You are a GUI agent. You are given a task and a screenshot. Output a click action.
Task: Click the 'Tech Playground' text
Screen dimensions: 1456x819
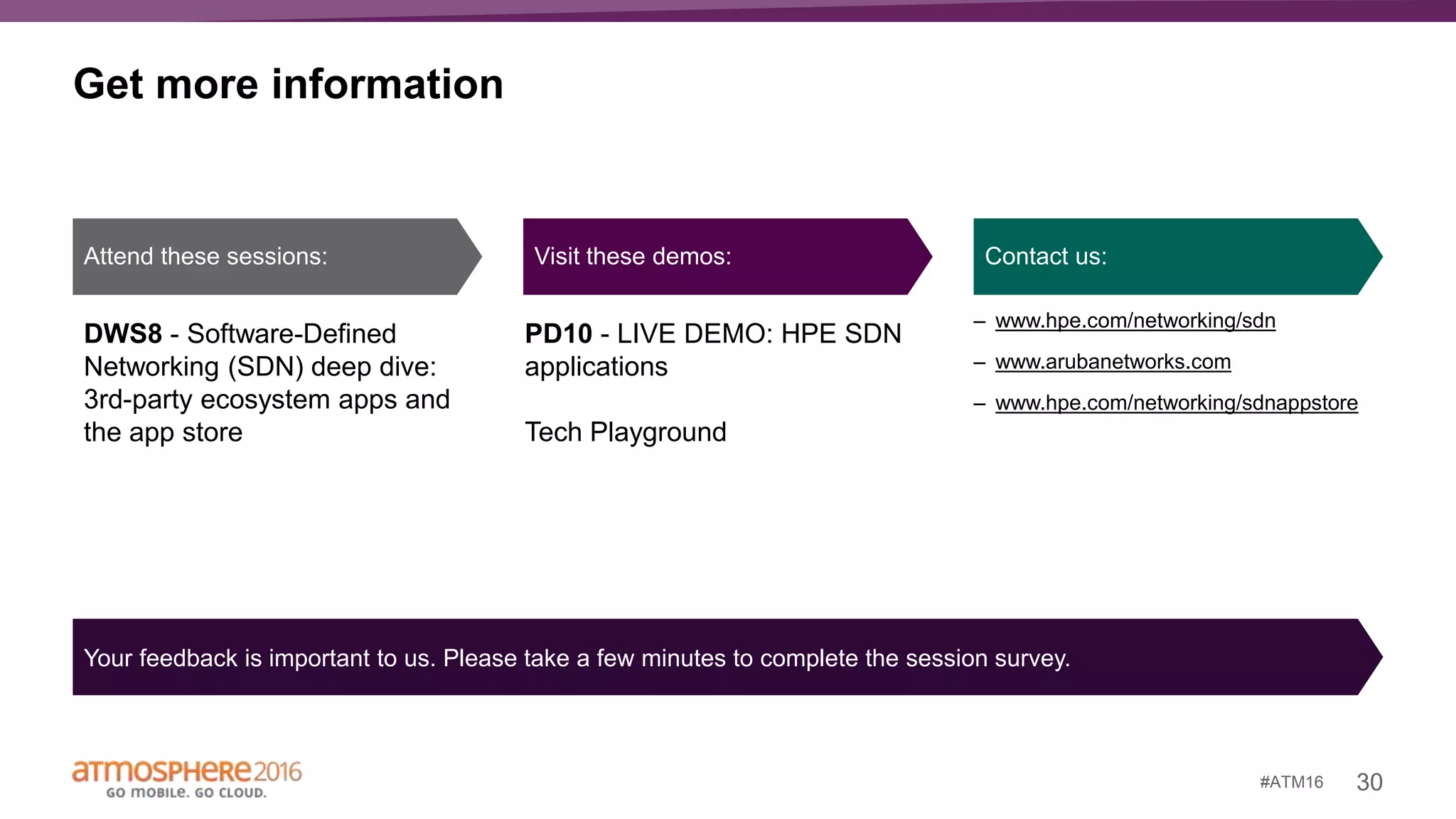626,432
